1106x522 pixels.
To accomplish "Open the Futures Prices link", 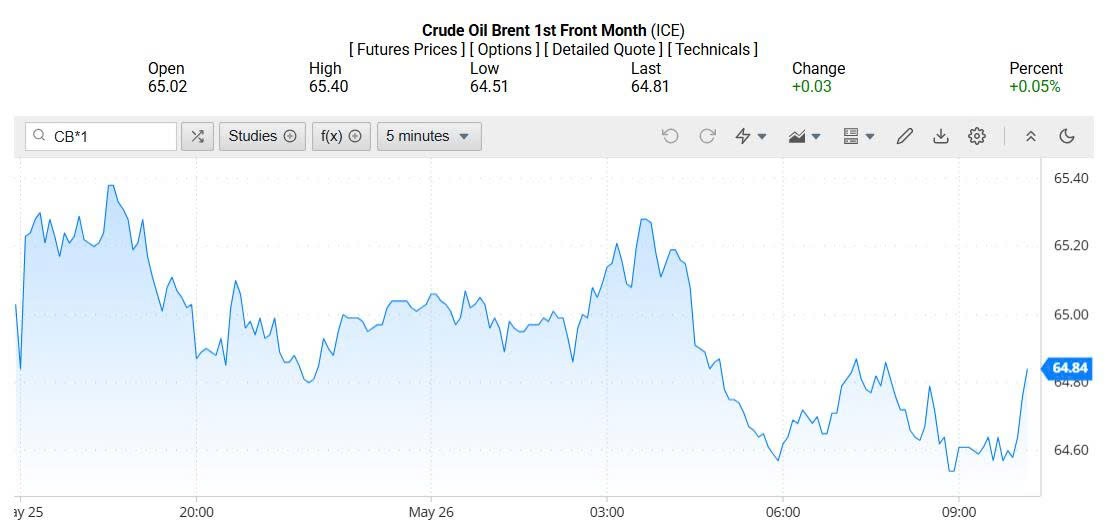I will coord(407,49).
